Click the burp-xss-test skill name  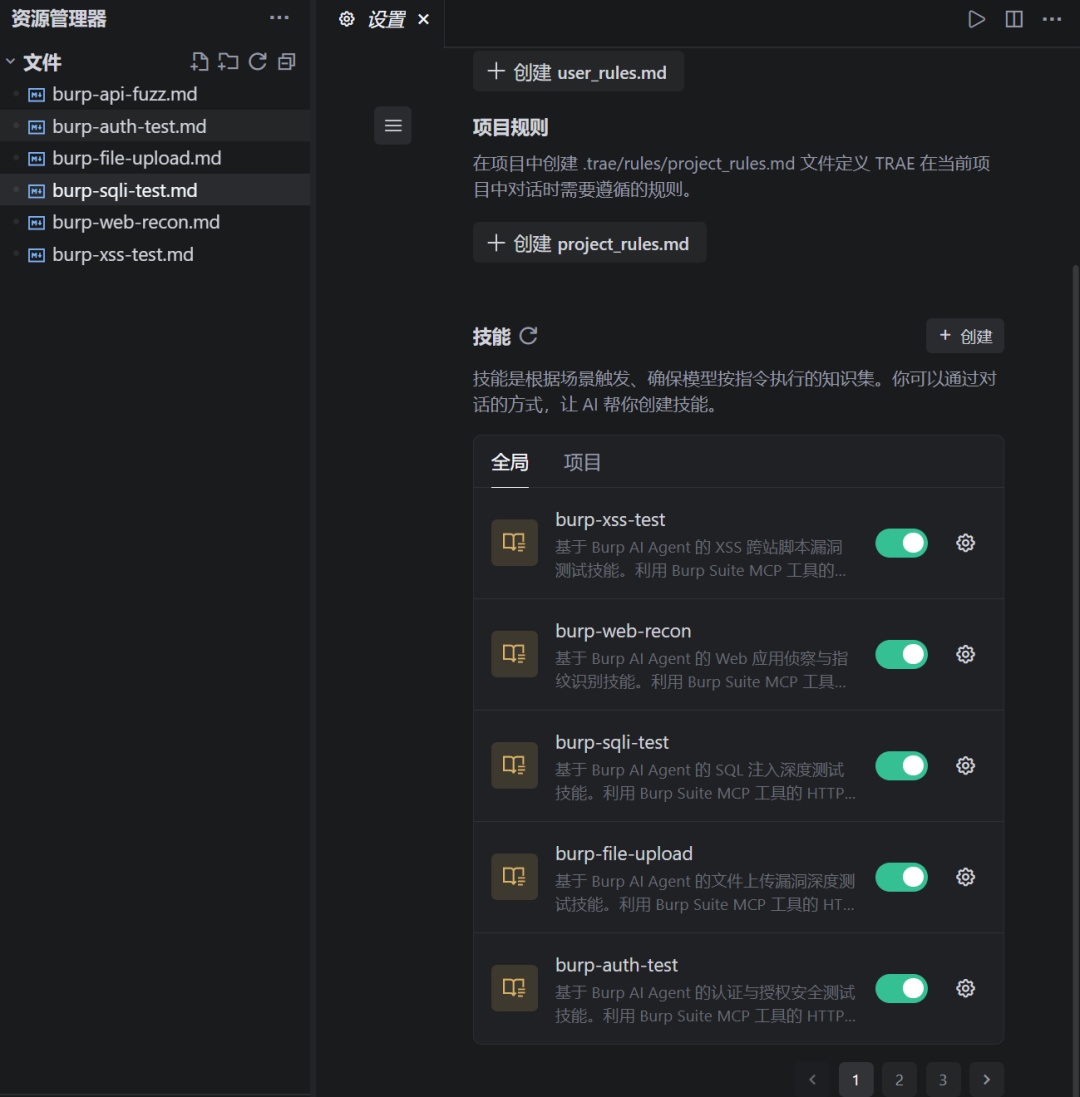(x=610, y=520)
